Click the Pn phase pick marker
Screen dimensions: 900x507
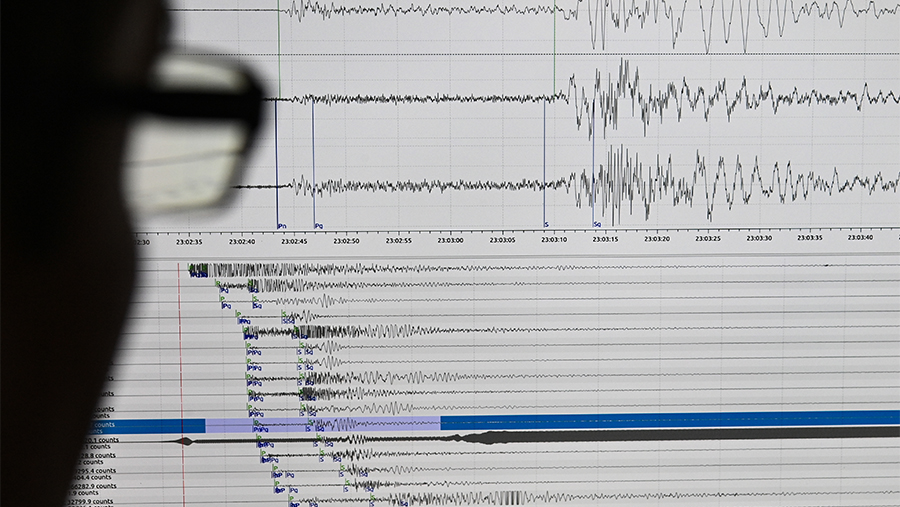coord(282,226)
